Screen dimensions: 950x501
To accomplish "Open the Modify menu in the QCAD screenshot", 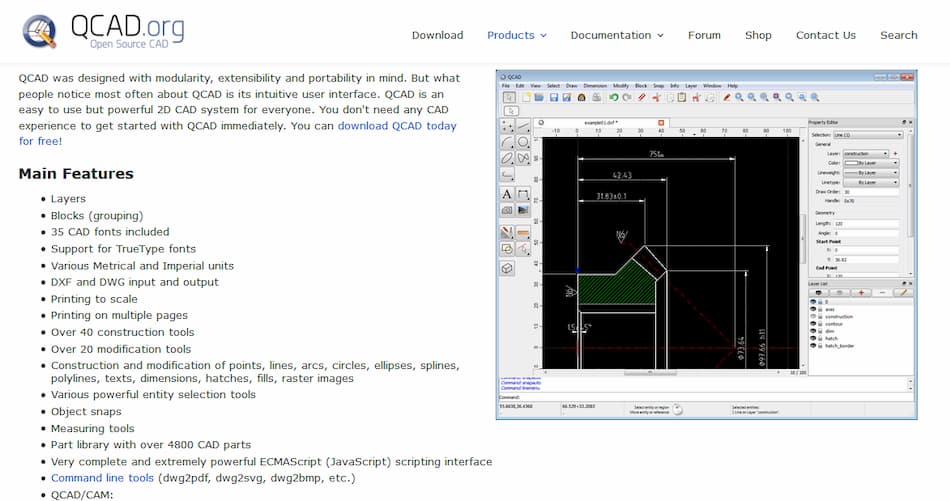I will tap(621, 85).
